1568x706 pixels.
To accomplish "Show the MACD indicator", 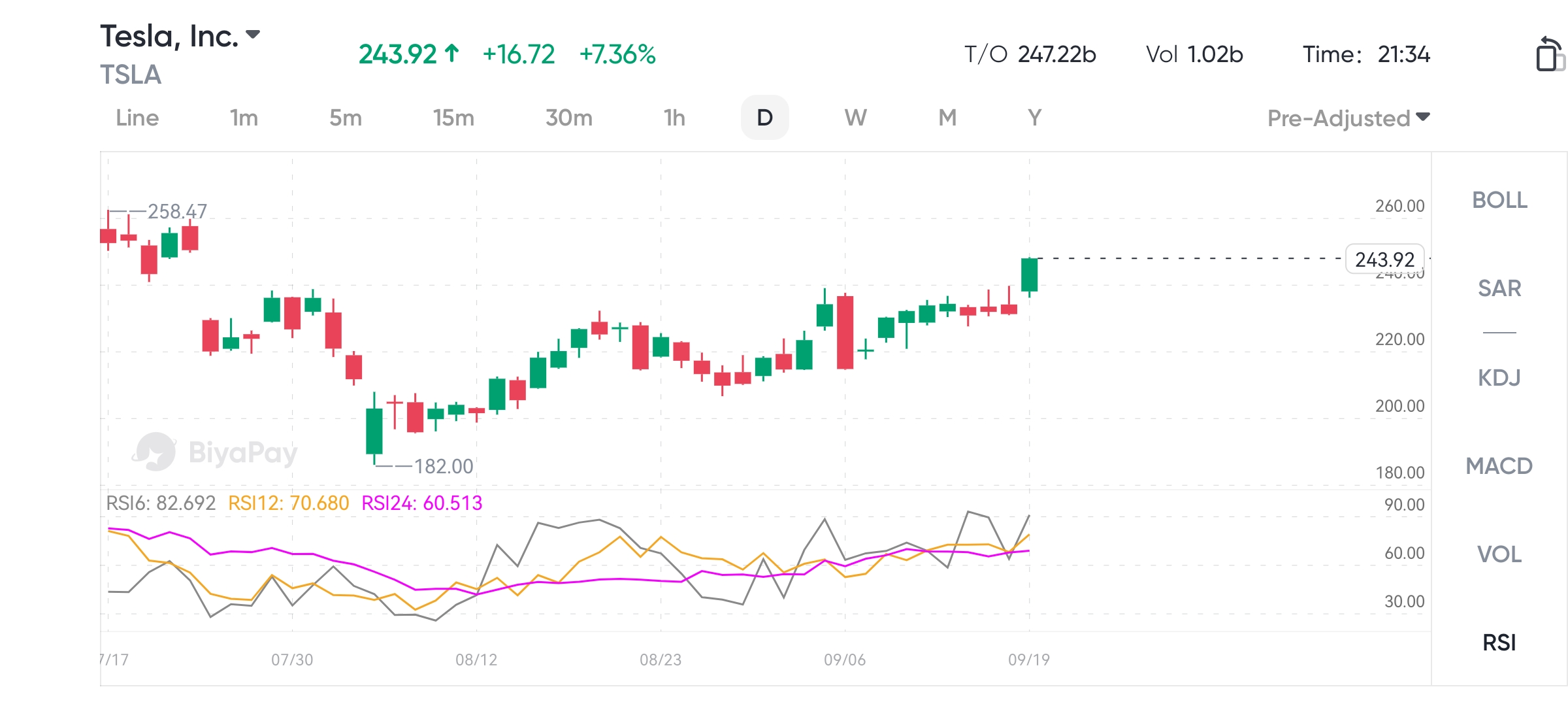I will tap(1499, 465).
